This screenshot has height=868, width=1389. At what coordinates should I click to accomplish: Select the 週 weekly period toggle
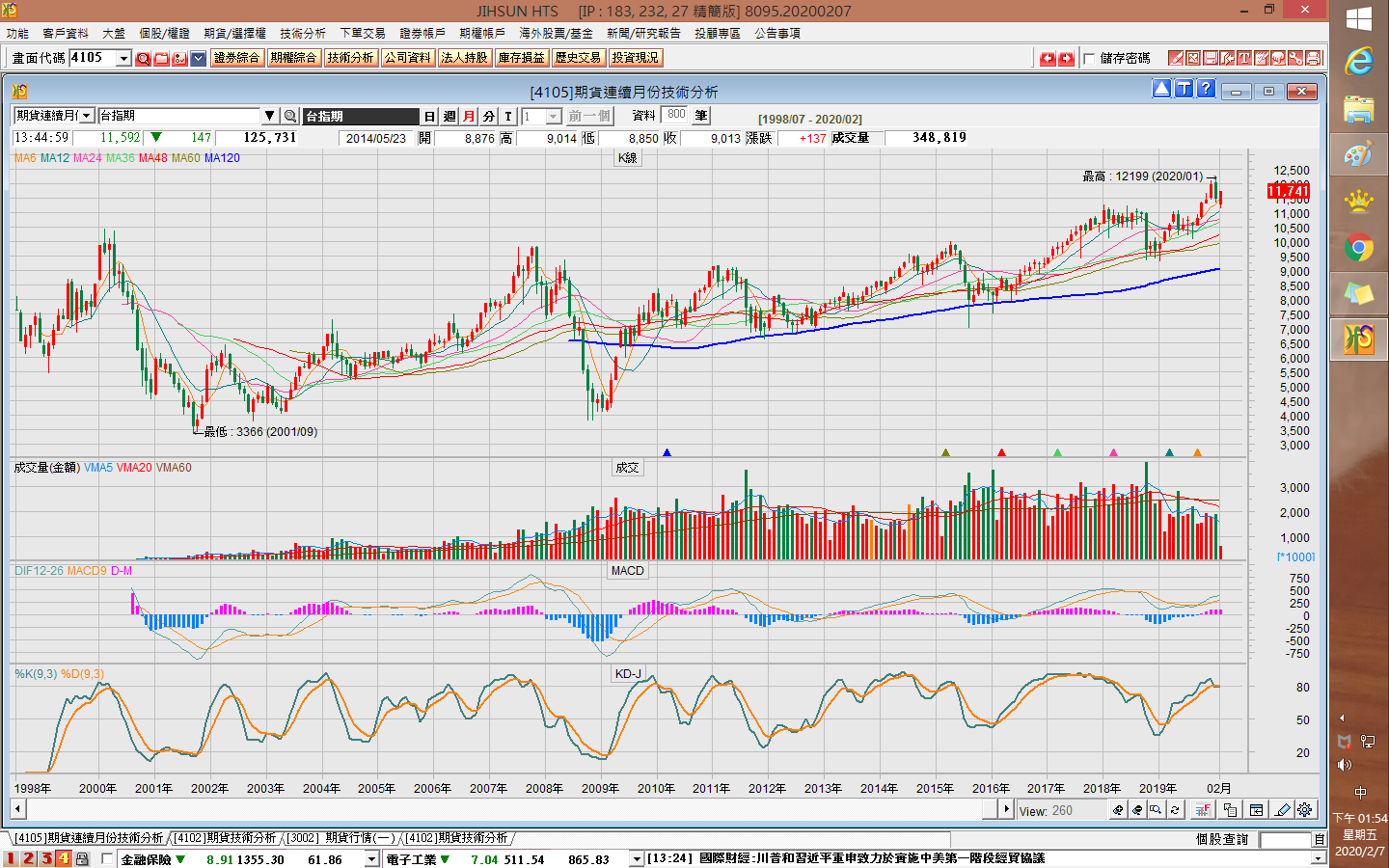point(449,116)
